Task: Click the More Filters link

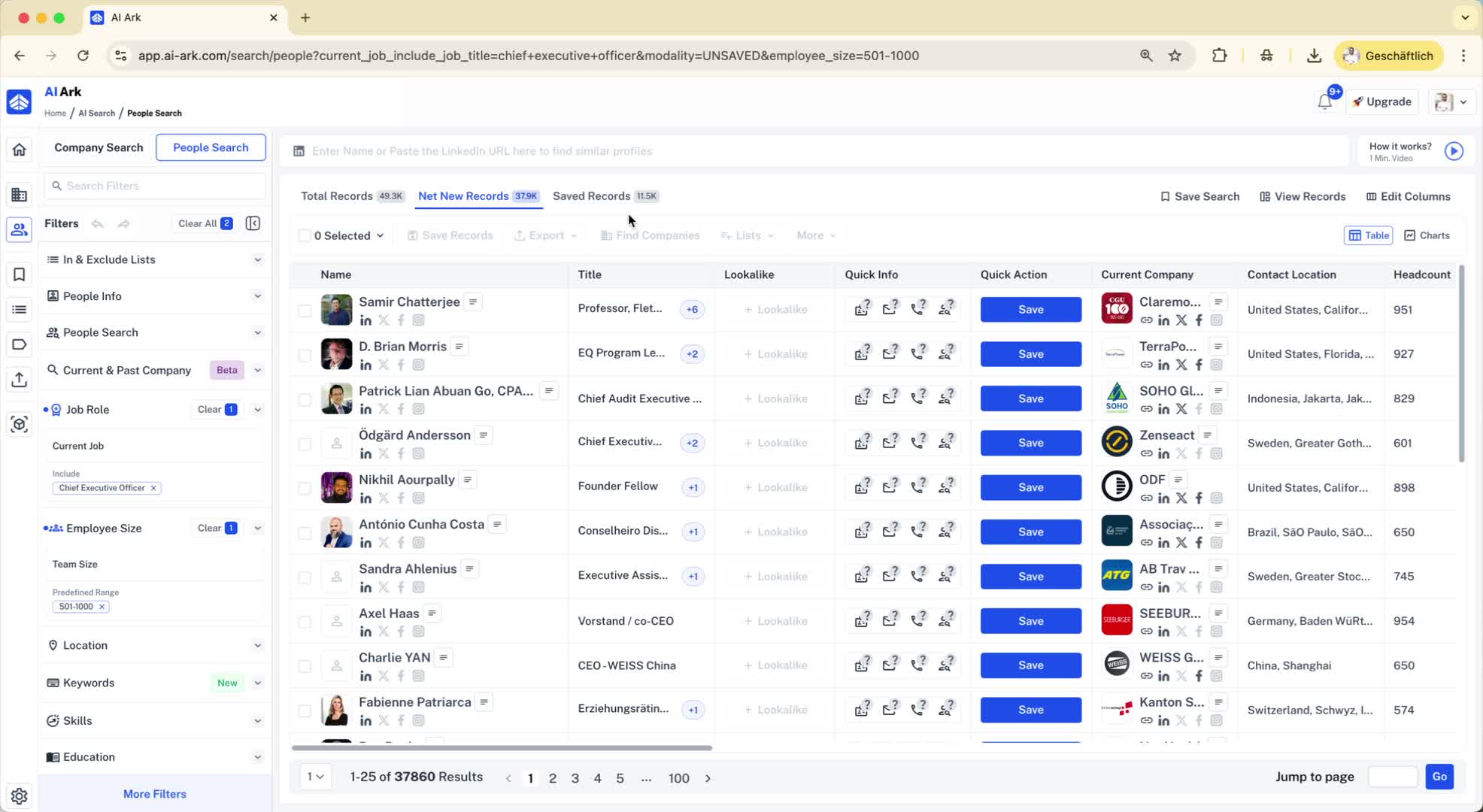Action: 154,794
